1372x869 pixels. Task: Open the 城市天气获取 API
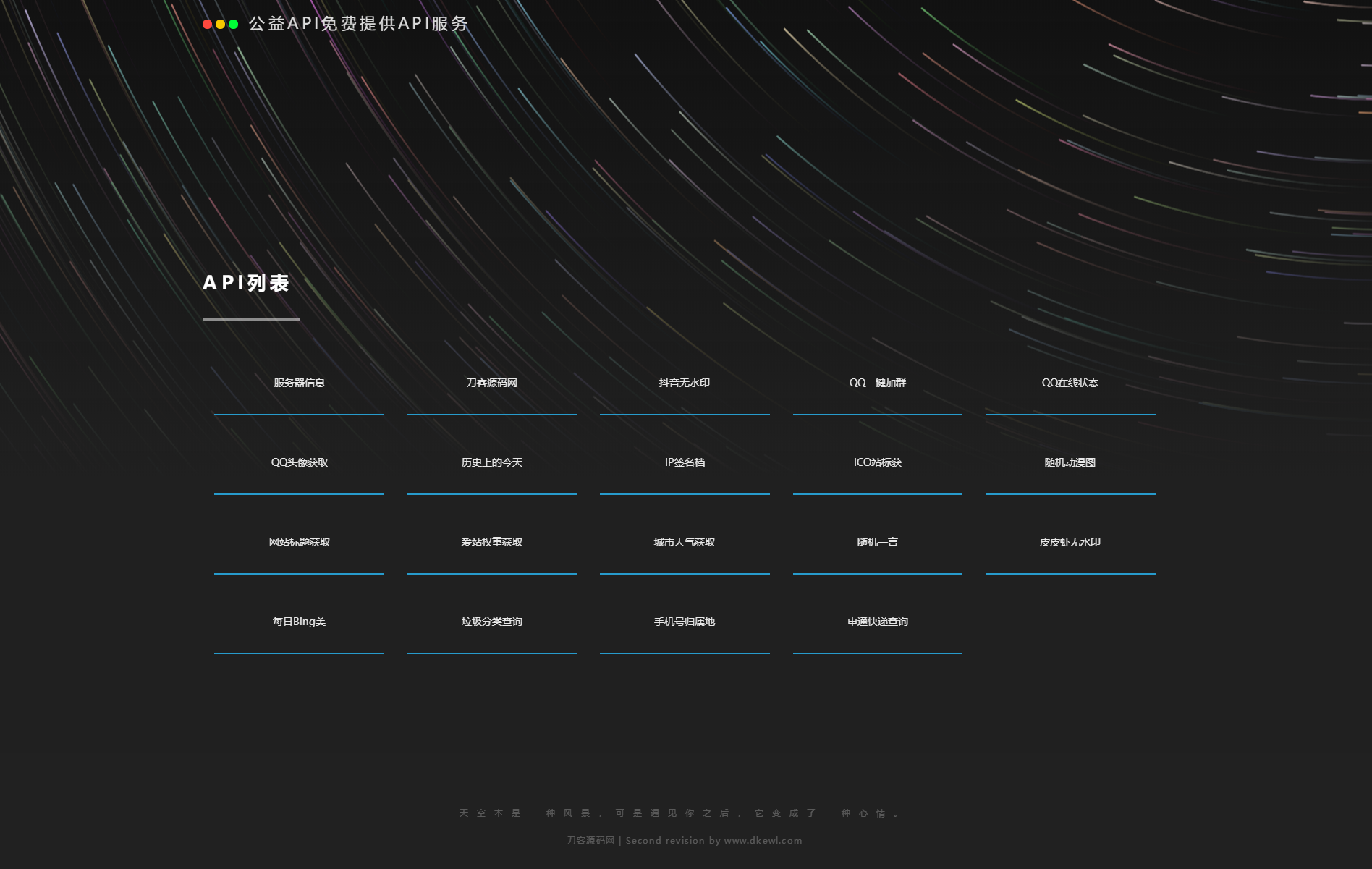(684, 542)
